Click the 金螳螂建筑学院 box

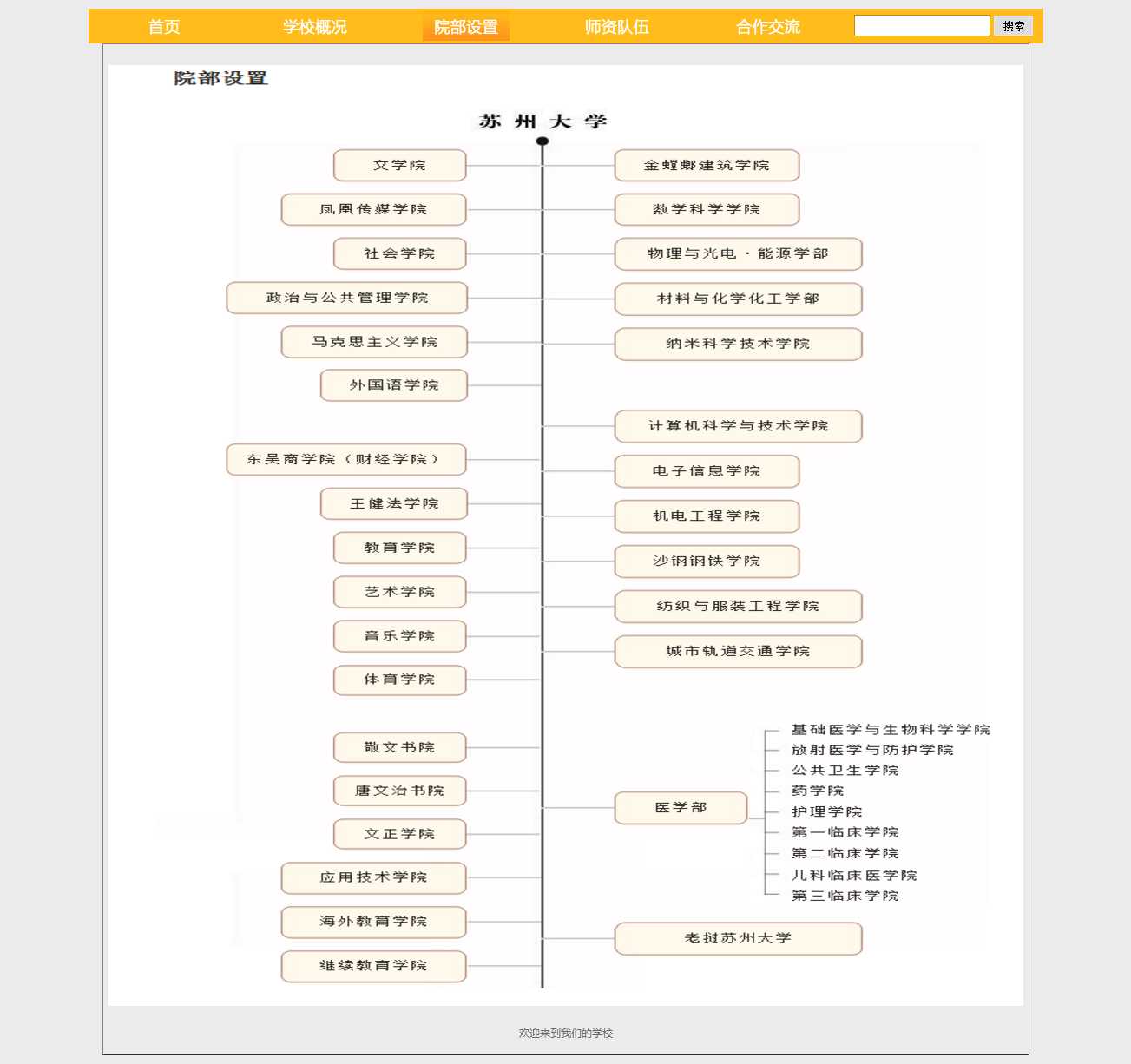tap(707, 165)
